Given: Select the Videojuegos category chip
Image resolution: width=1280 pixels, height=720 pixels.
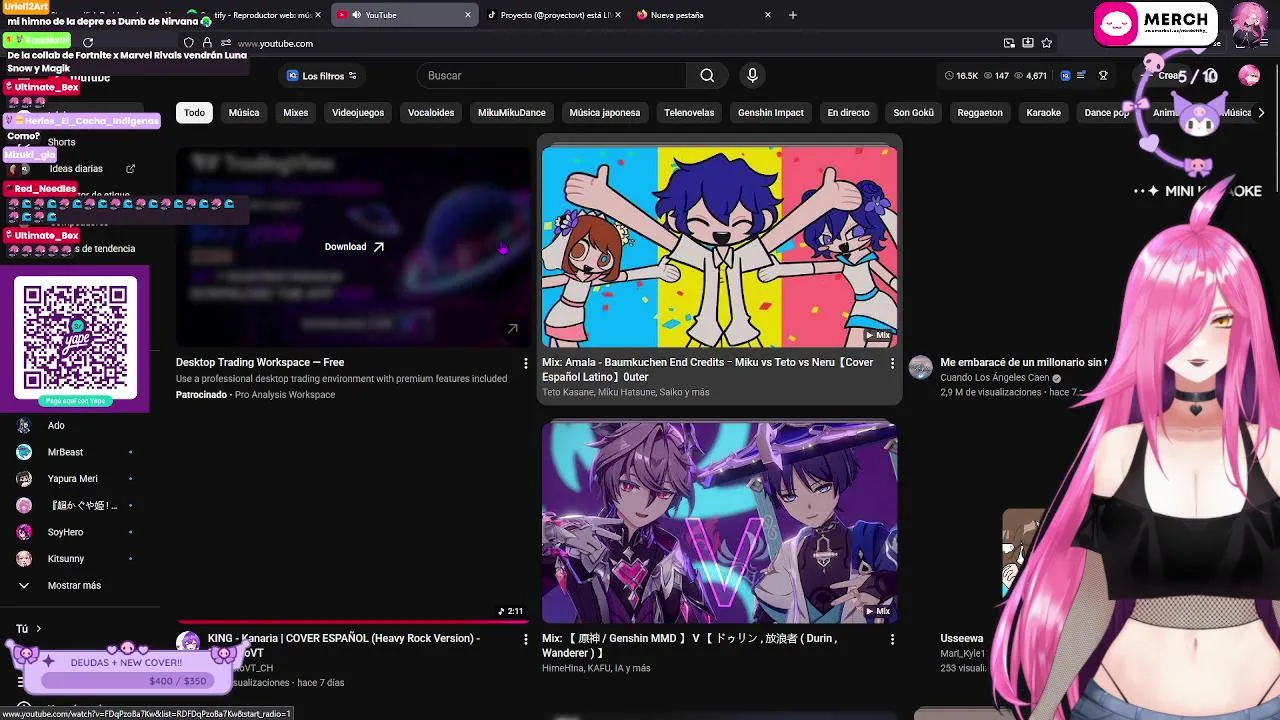Looking at the screenshot, I should [x=358, y=113].
